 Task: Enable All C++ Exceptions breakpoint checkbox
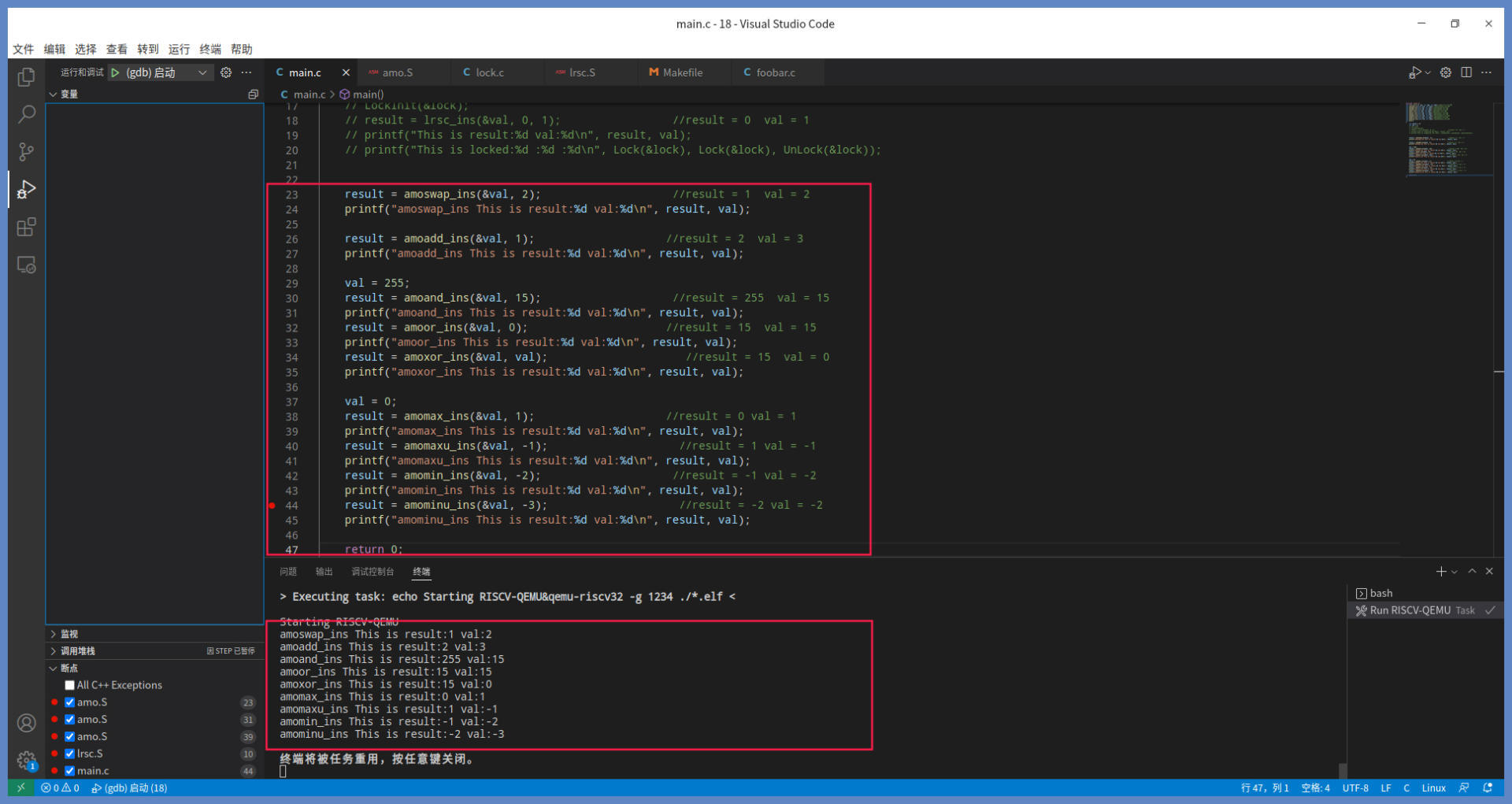(x=70, y=685)
